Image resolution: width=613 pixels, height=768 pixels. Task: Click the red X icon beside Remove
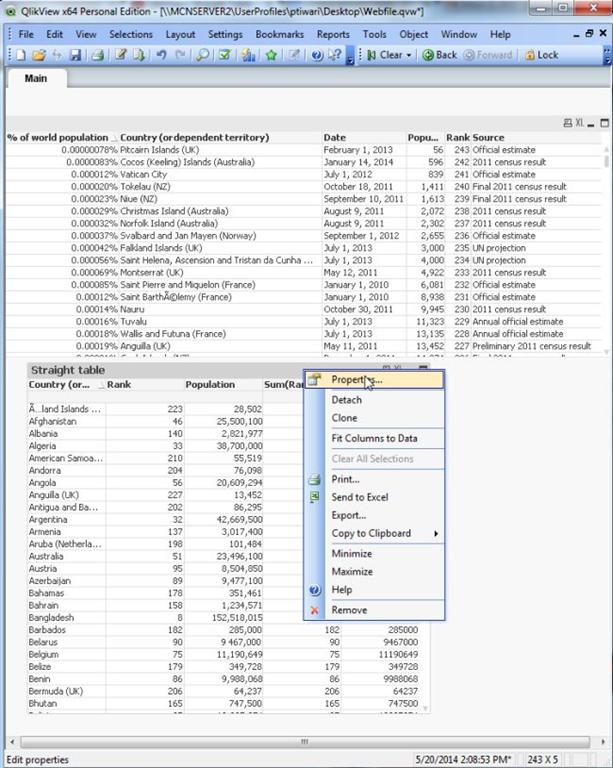[x=314, y=610]
